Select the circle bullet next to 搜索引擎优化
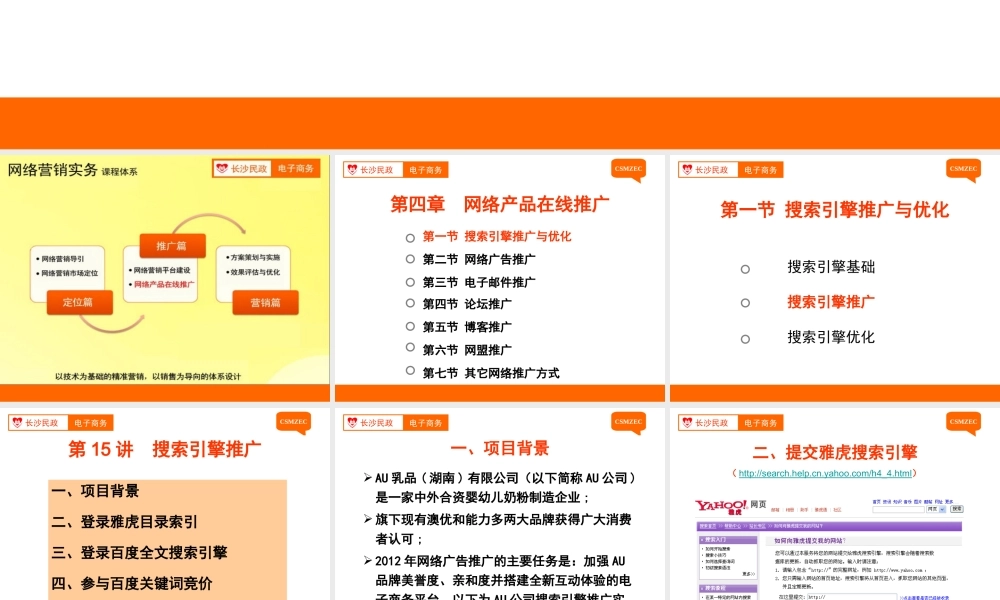The height and width of the screenshot is (600, 1000). coord(745,339)
